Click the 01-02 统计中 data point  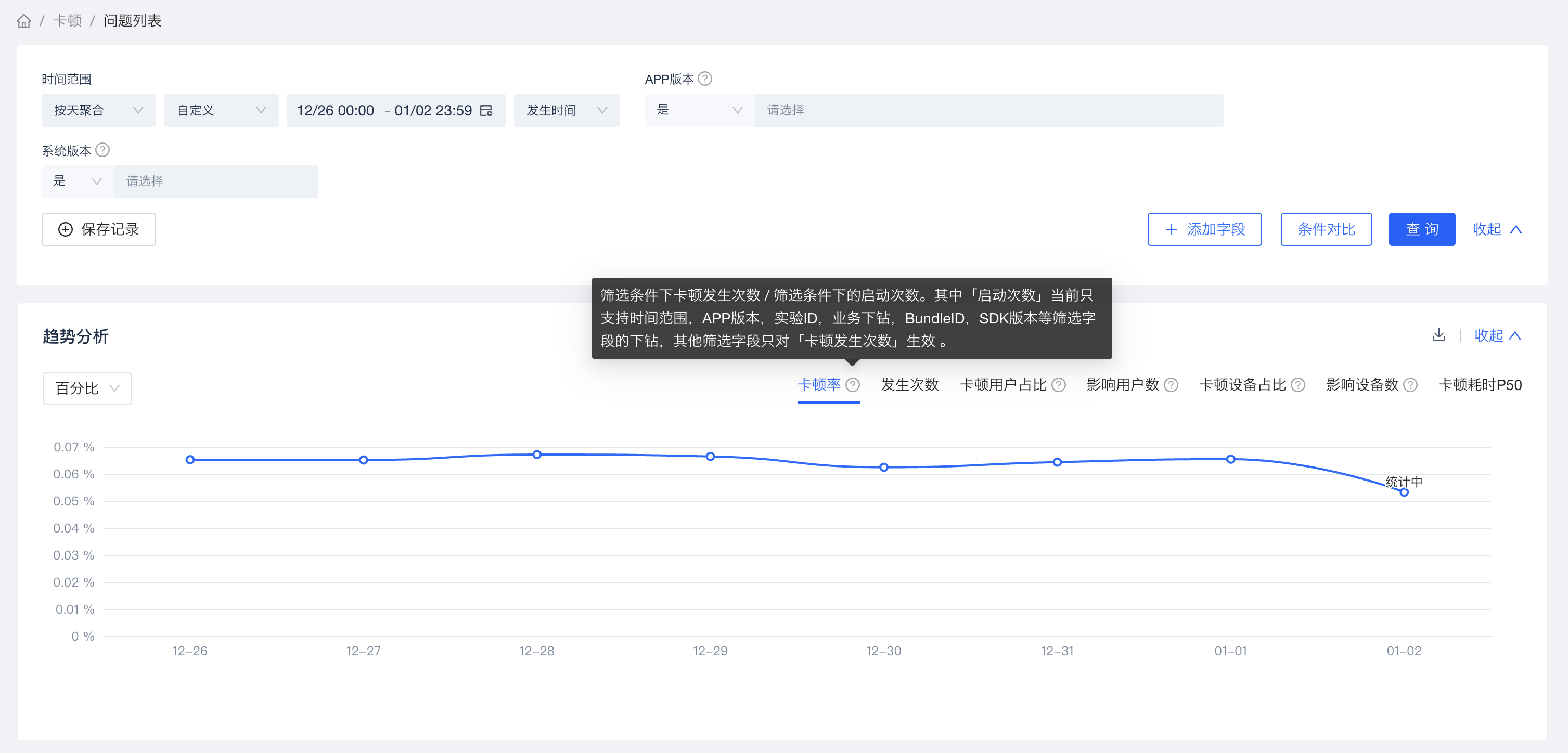tap(1404, 492)
